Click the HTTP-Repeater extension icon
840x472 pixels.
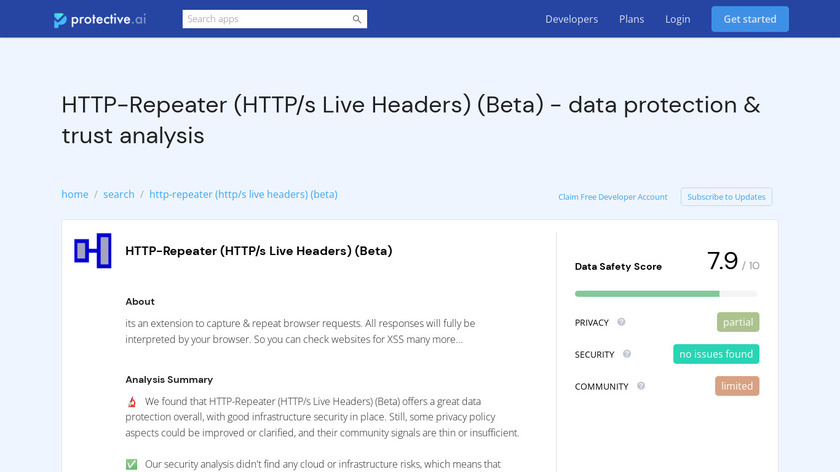92,250
